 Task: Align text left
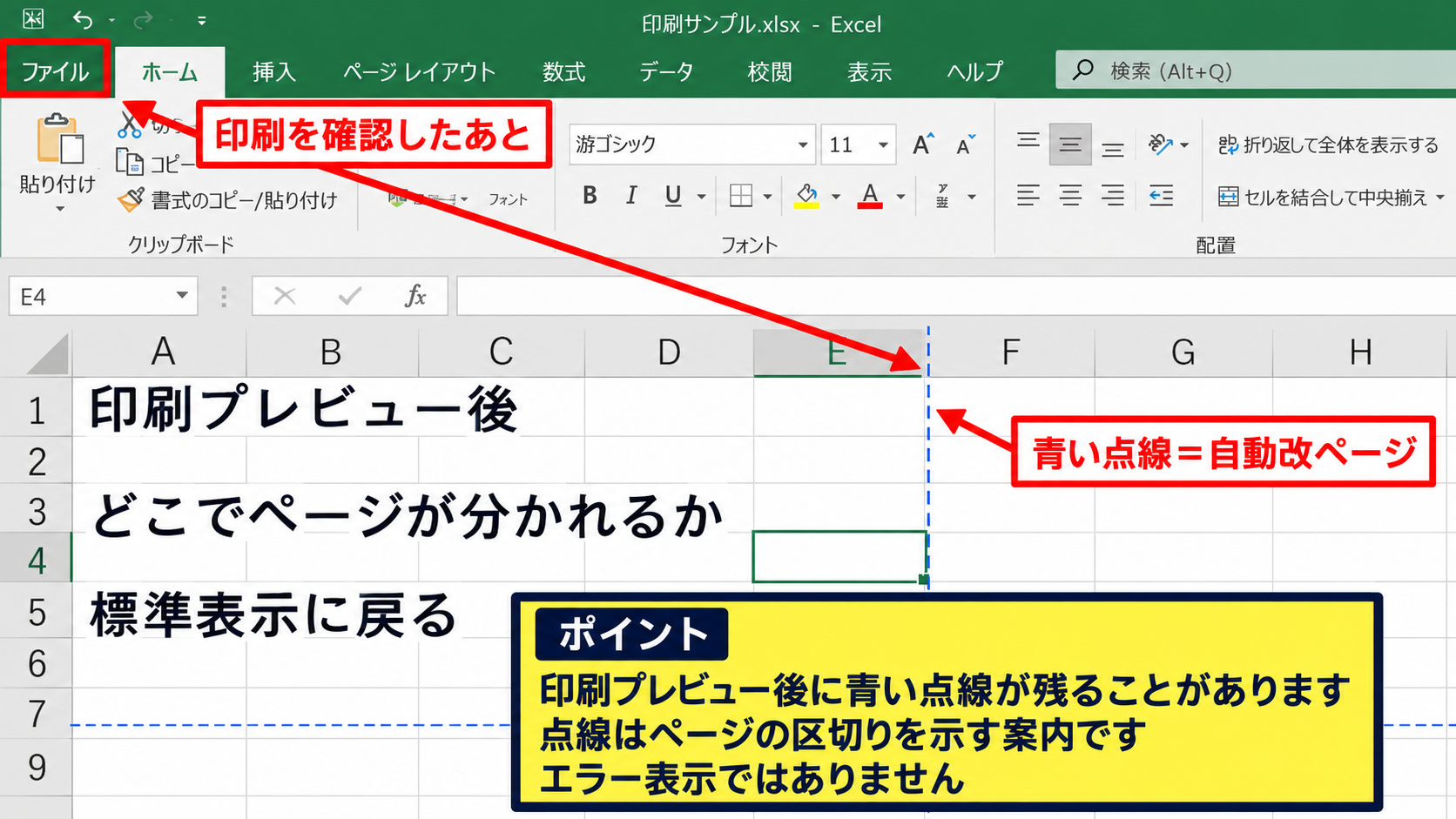coord(1028,196)
